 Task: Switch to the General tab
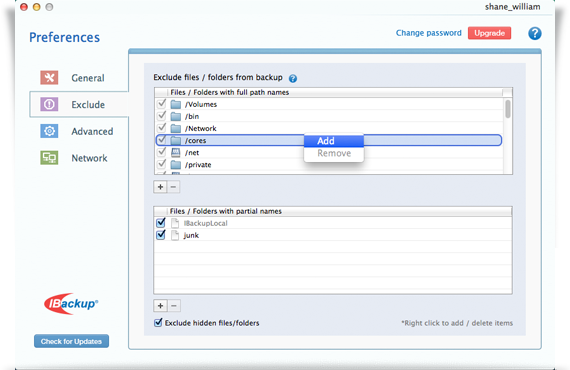88,78
